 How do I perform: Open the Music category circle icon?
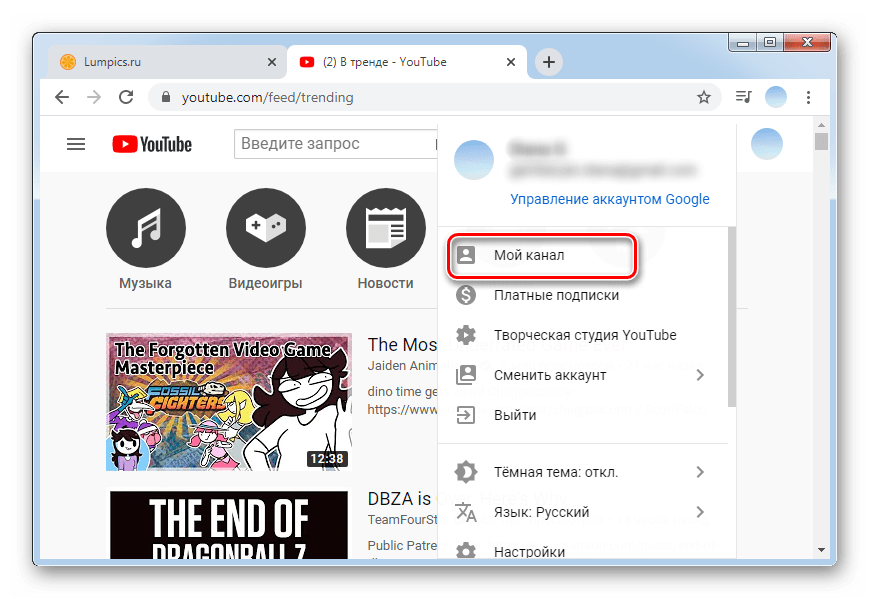coord(146,228)
